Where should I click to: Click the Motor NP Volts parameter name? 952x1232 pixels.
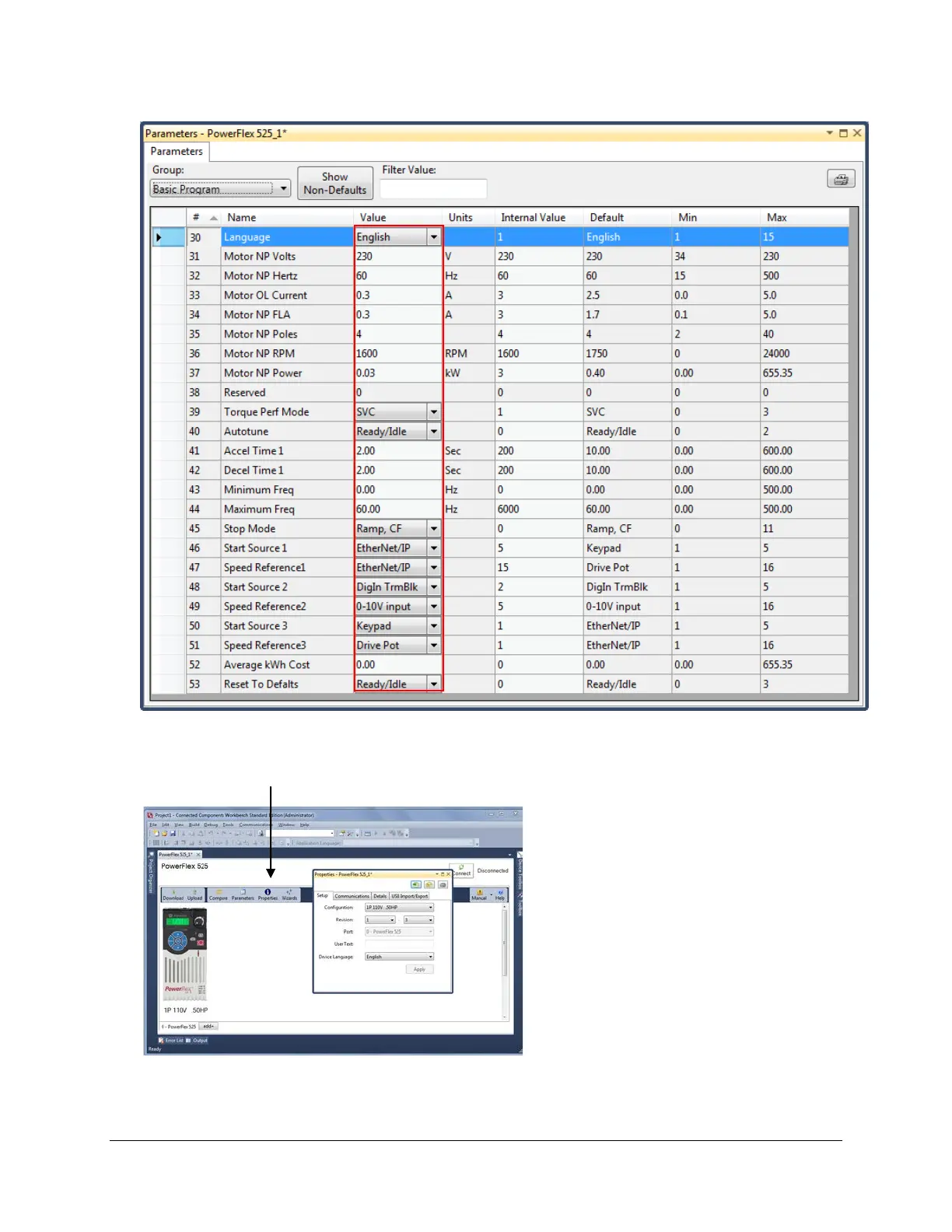click(x=260, y=257)
